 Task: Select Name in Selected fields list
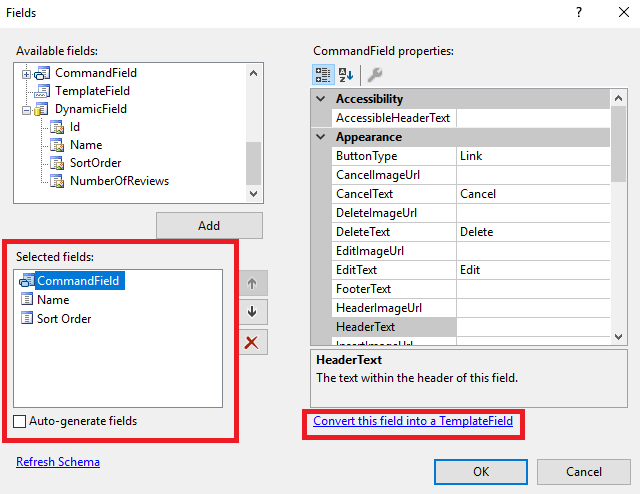click(52, 300)
